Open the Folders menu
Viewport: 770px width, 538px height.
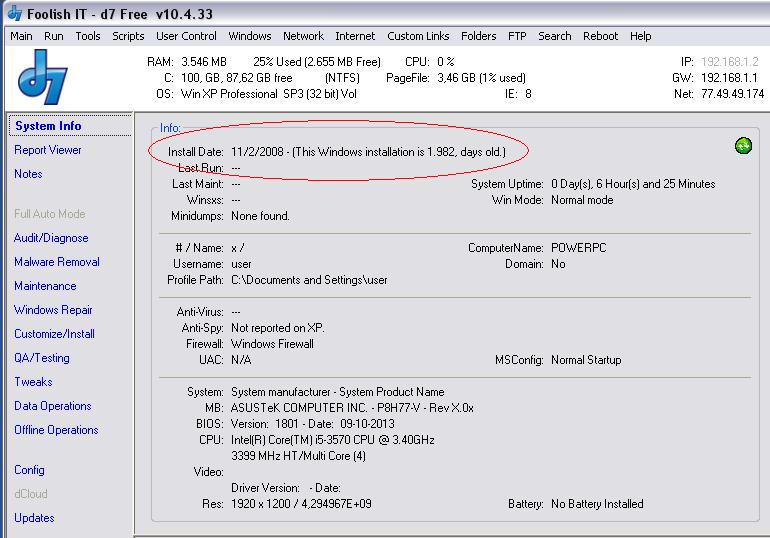[478, 36]
